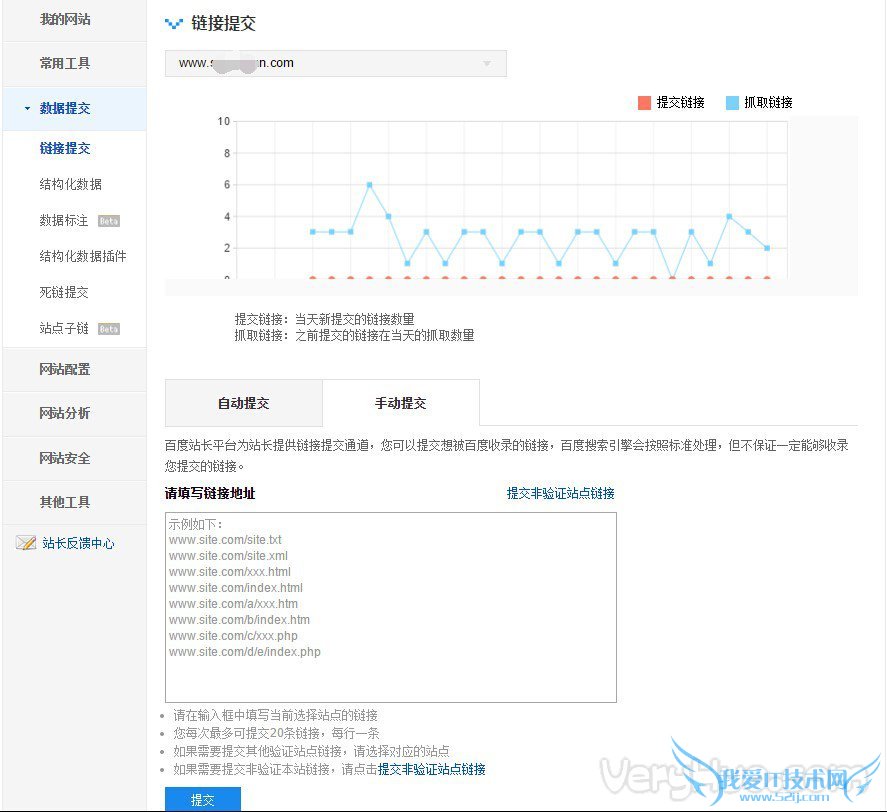Open the 站长反馈中心 link
The image size is (887, 812).
(x=78, y=543)
